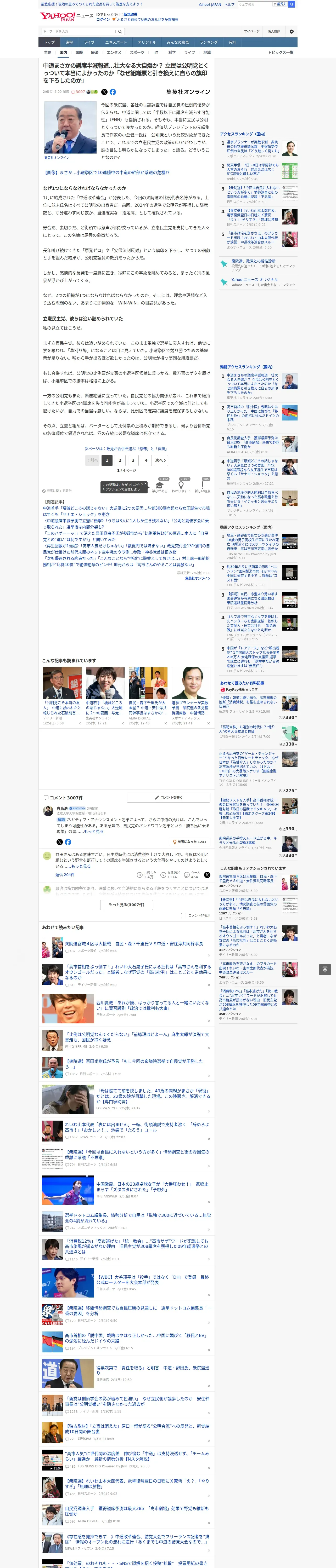Click ヘルプ link in header
Screen dimensions: 336x1568
tap(229, 4)
